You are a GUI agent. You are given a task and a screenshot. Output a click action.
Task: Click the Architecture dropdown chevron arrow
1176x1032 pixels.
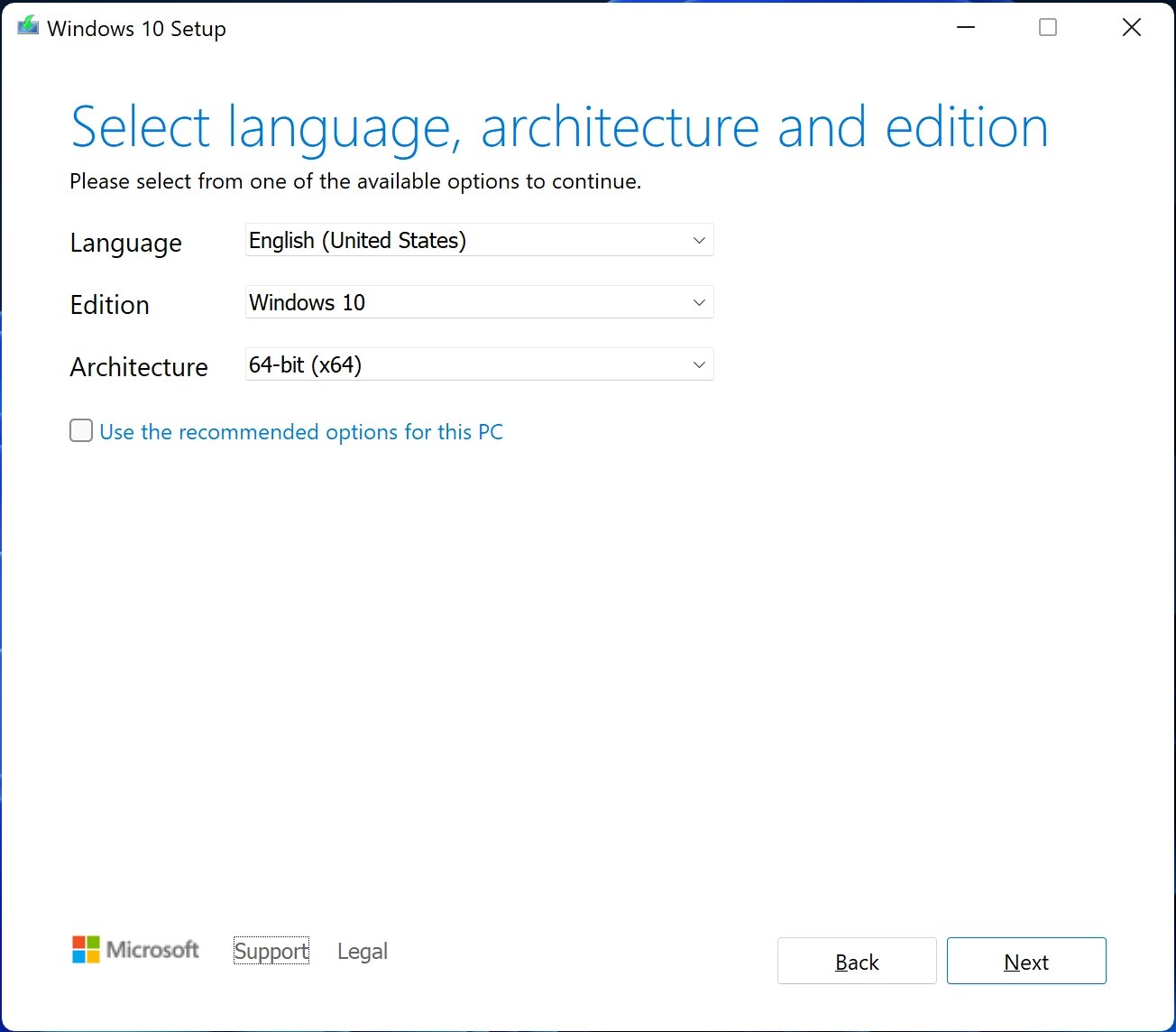pyautogui.click(x=699, y=364)
